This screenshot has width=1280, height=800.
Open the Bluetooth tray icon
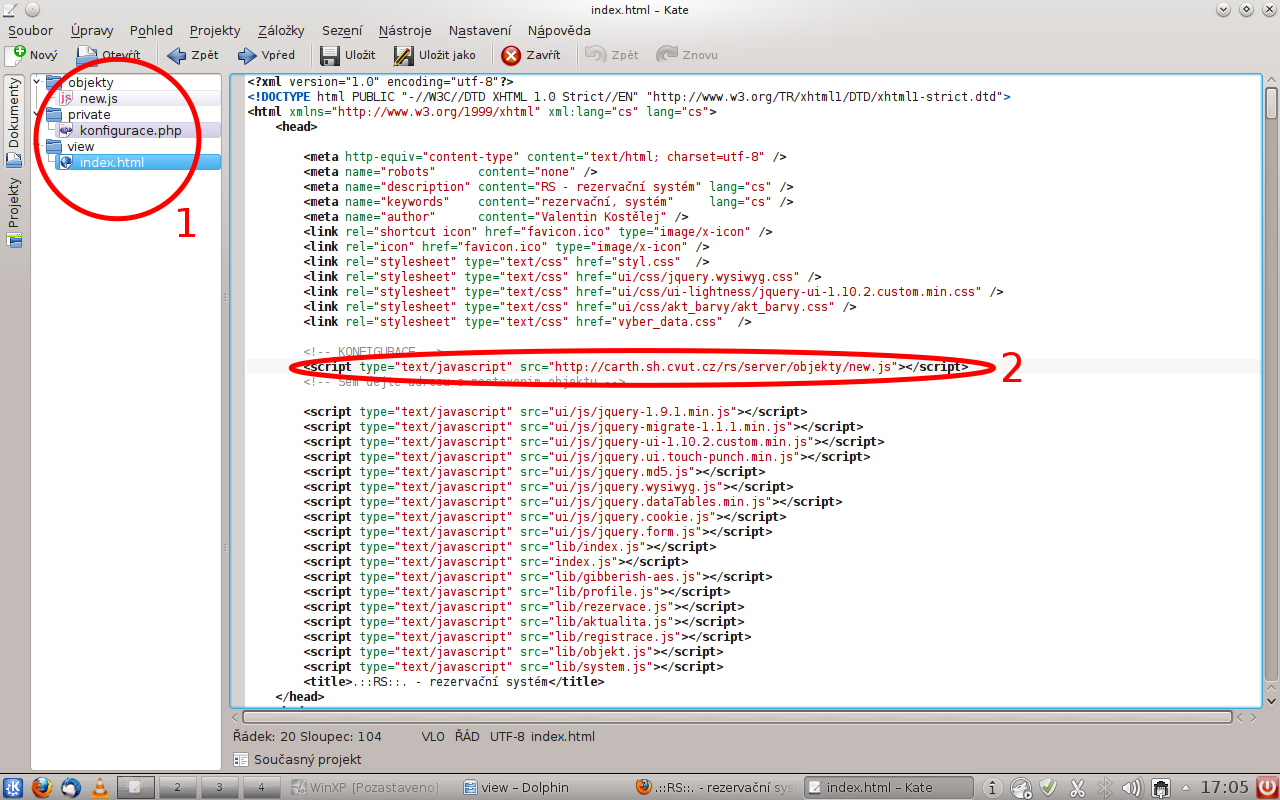[1105, 787]
